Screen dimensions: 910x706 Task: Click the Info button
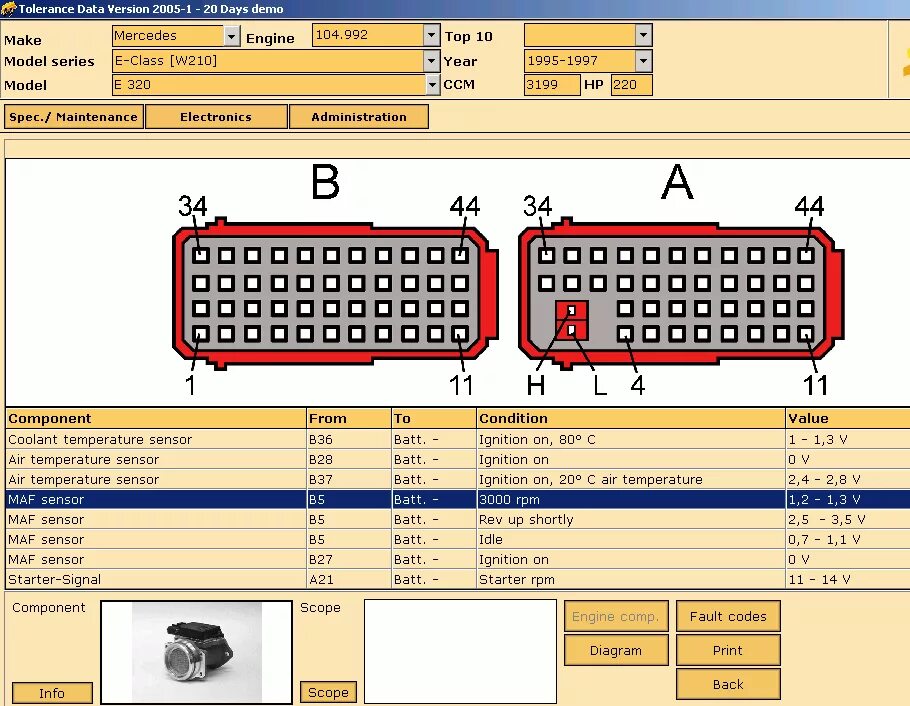click(52, 693)
